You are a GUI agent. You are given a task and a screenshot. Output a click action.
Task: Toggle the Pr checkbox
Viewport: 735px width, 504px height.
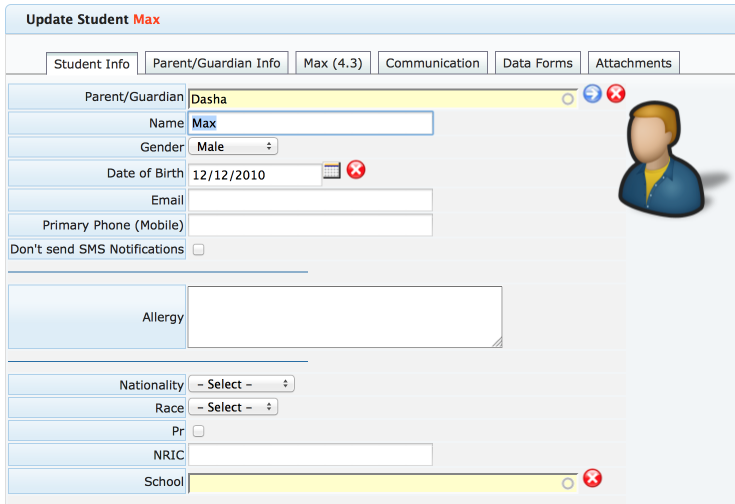pos(199,431)
